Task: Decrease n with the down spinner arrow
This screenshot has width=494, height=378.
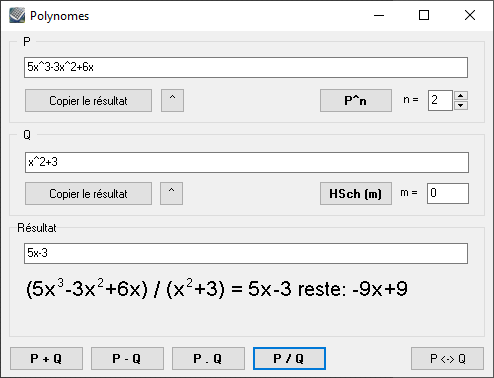Action: (461, 105)
